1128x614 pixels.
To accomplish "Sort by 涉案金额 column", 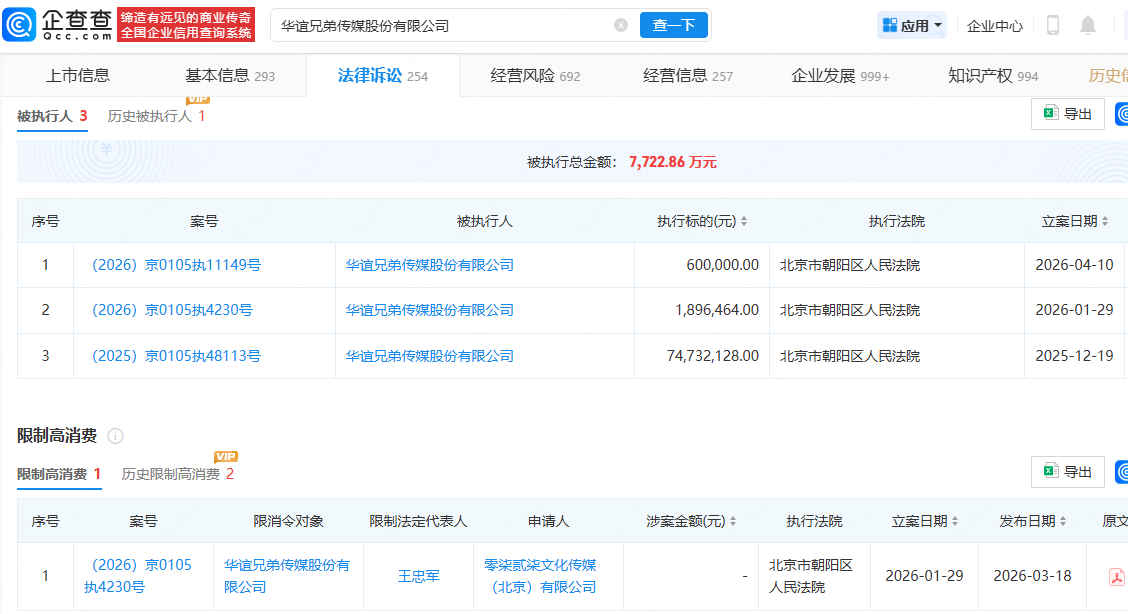I will tap(732, 522).
